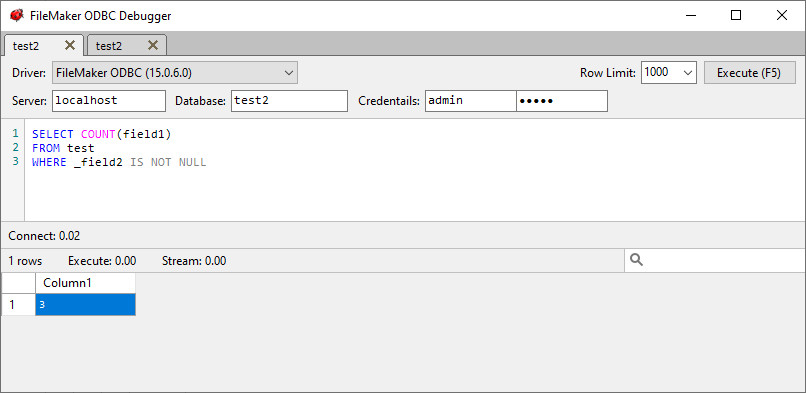Click the Row Limit: label
The image size is (806, 393).
coord(608,73)
